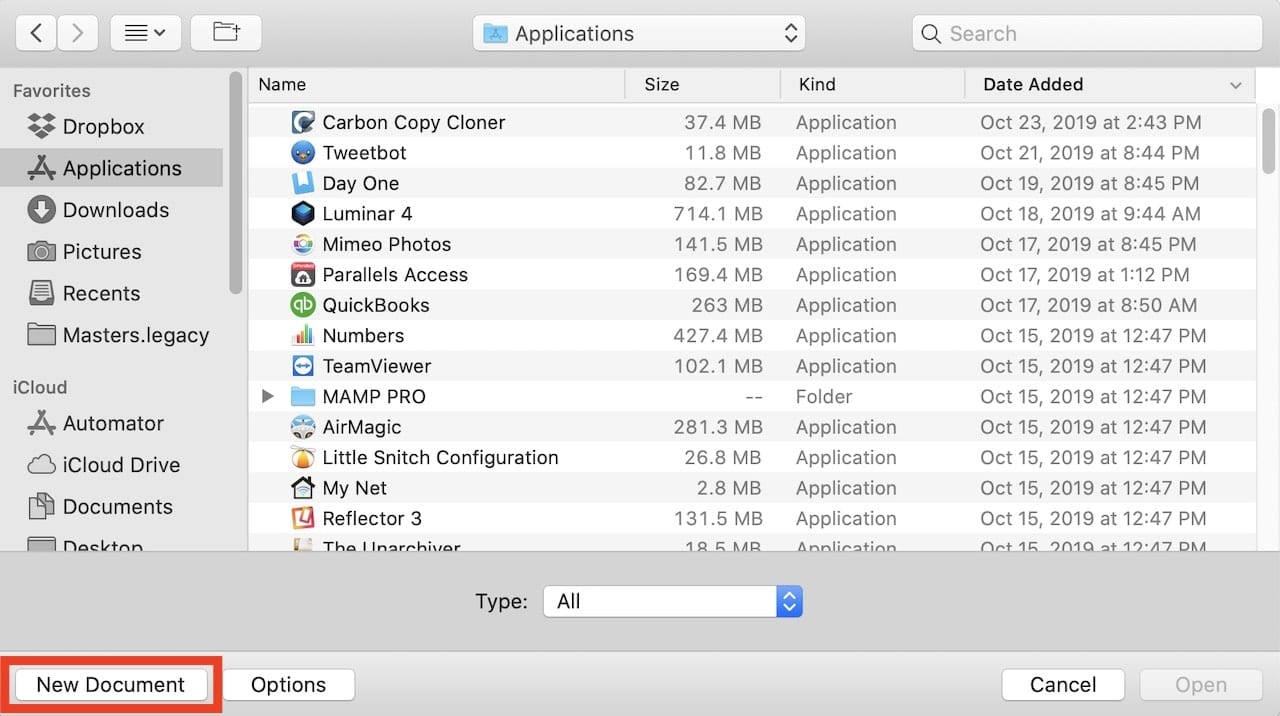
Task: Click the Little Snitch Configuration icon
Action: pos(303,458)
